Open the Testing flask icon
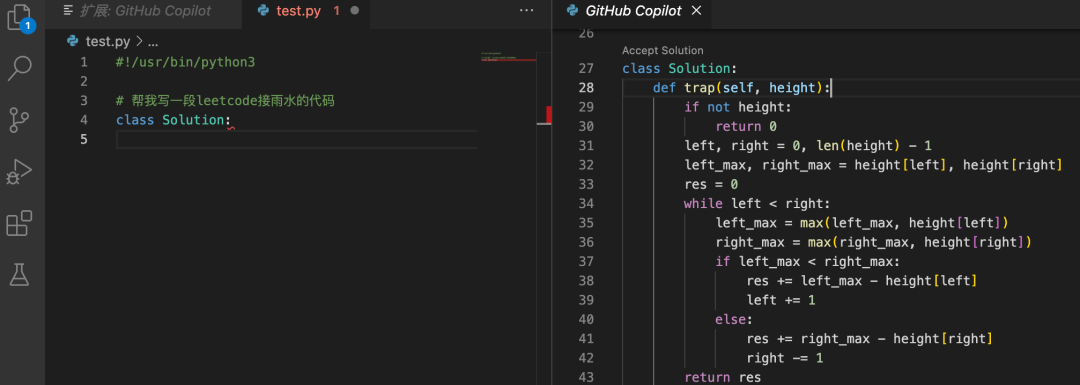 point(20,275)
